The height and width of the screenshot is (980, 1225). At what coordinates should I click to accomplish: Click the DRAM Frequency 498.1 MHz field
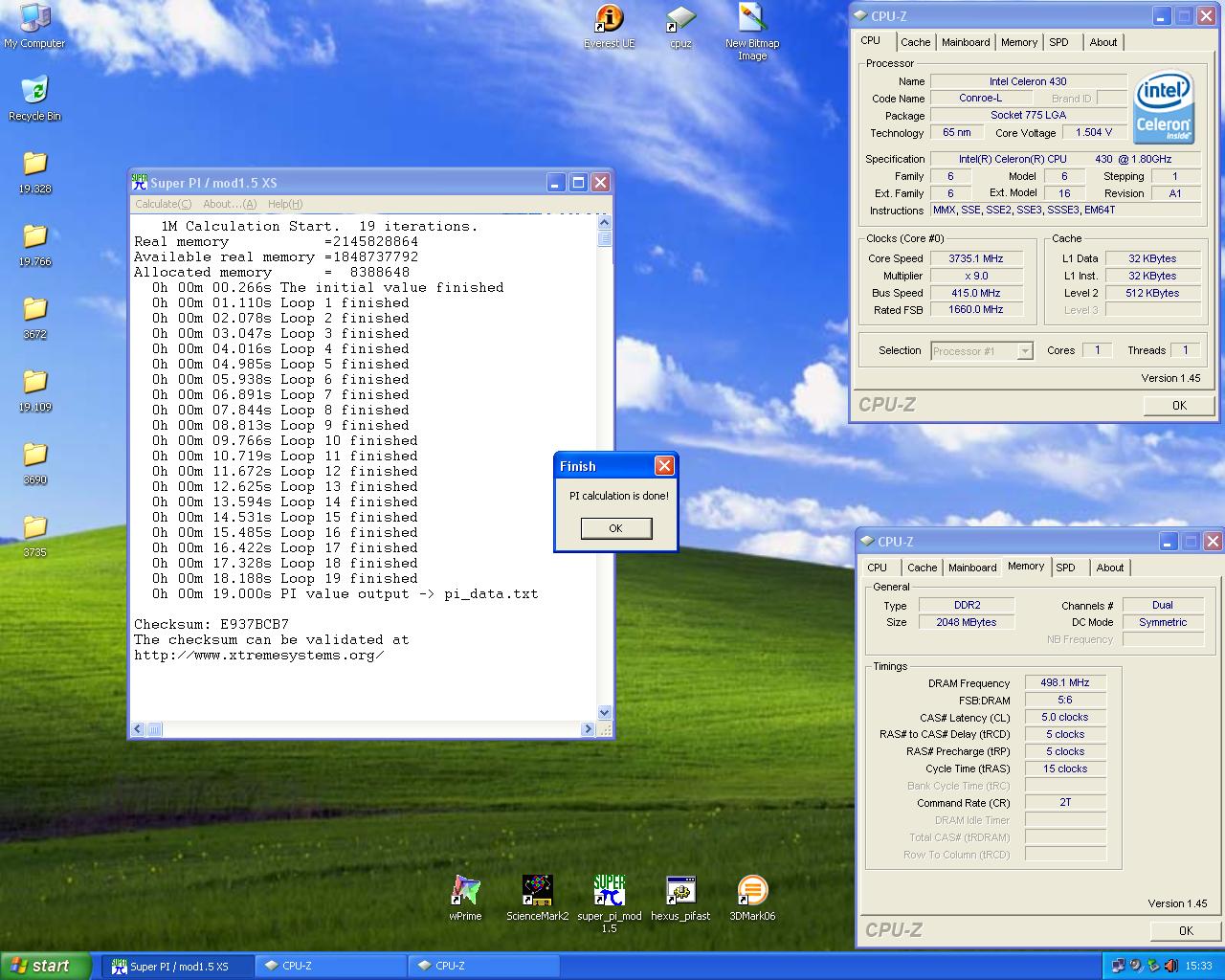click(1064, 683)
